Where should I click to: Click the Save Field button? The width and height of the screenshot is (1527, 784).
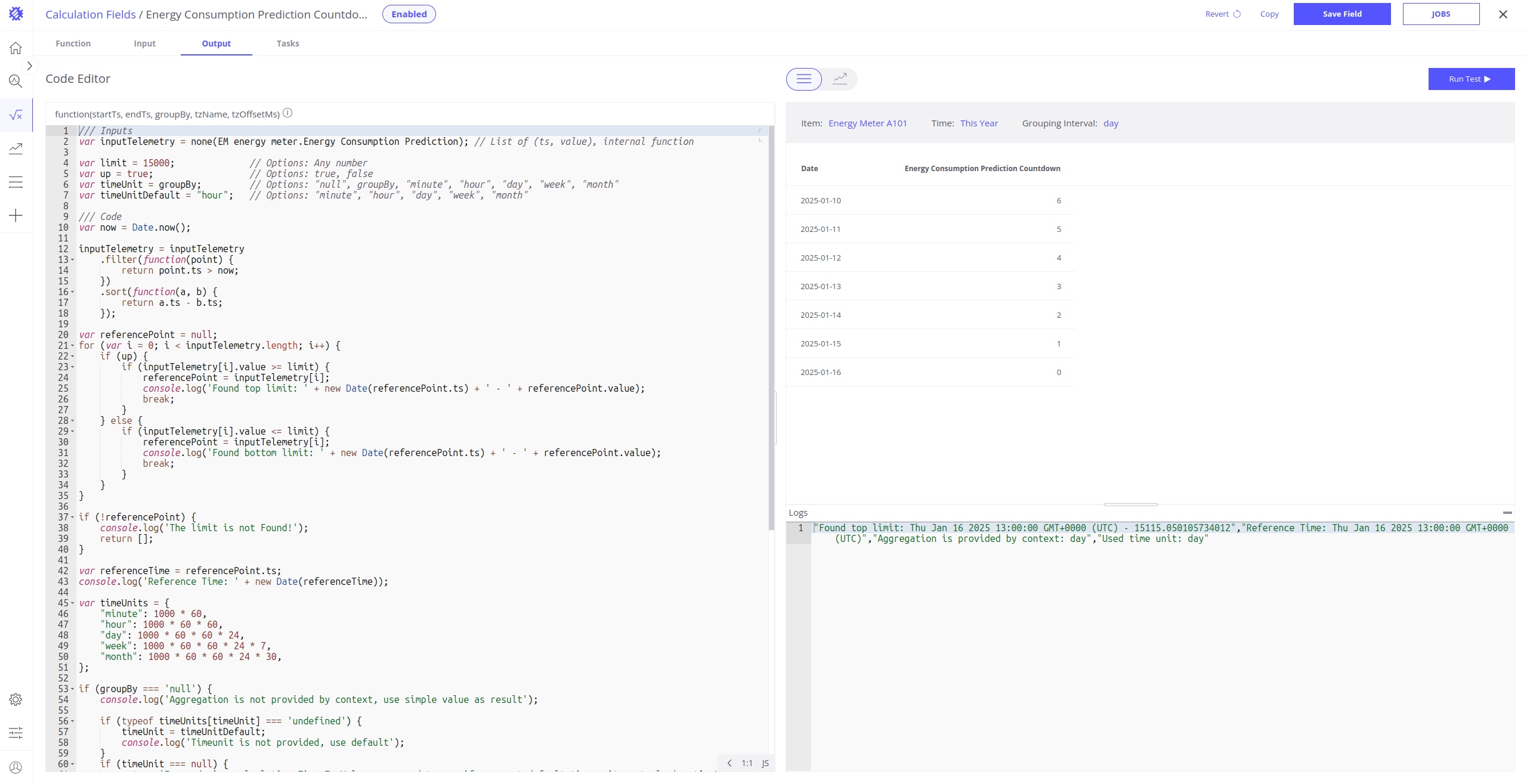[1341, 14]
